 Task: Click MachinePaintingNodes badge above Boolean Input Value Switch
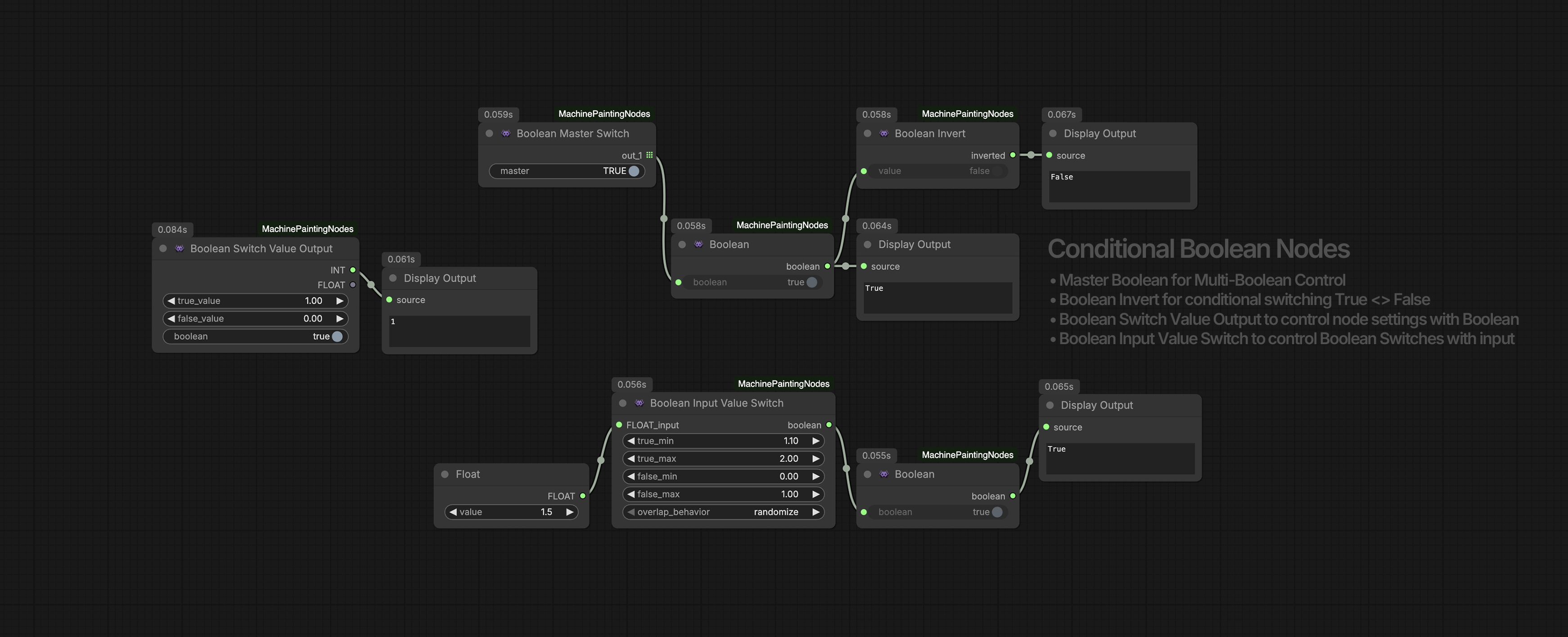click(x=784, y=384)
